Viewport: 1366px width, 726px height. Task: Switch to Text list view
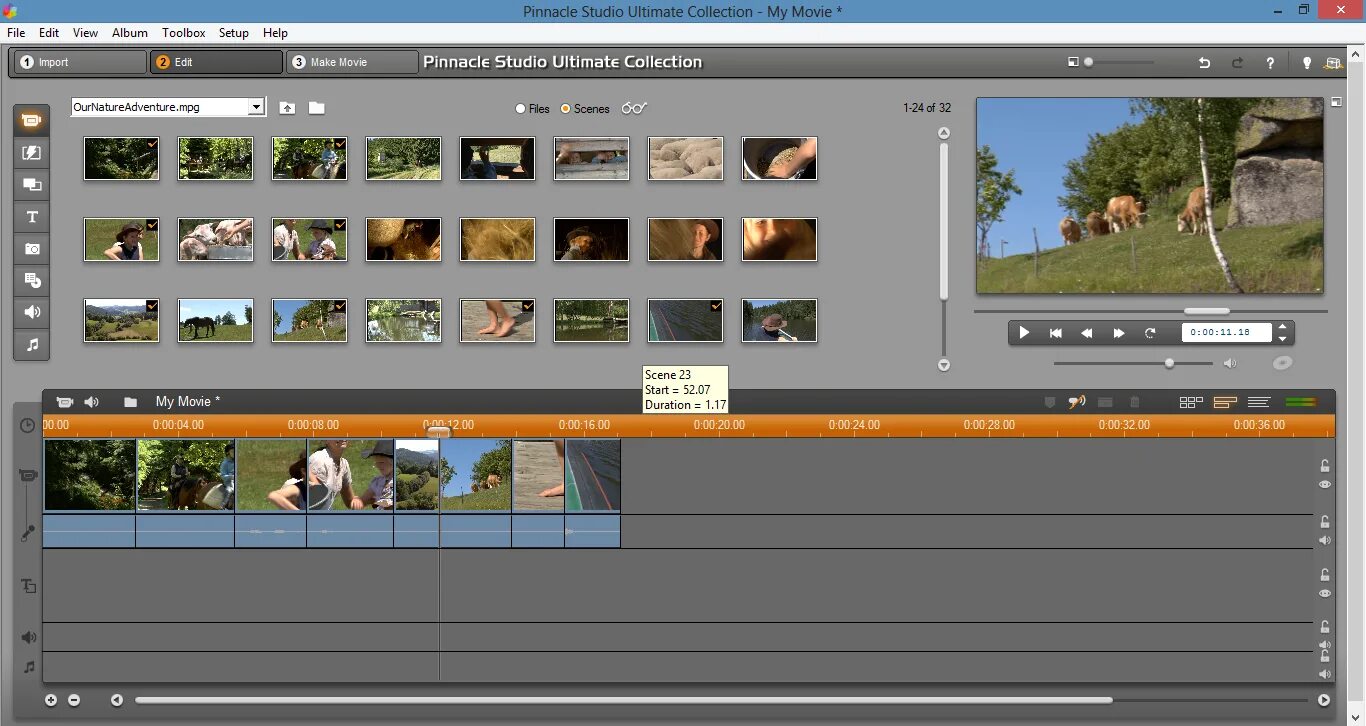click(1259, 402)
